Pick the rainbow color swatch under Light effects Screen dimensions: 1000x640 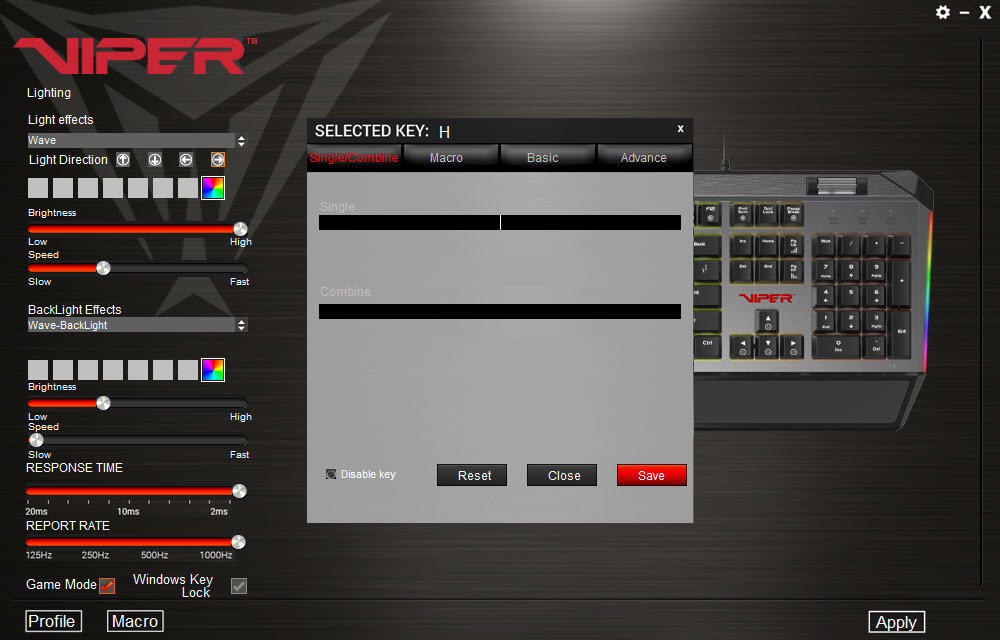213,188
